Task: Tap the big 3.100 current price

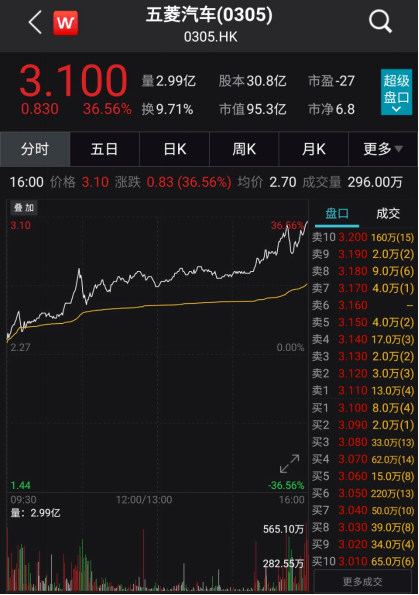Action: click(73, 80)
